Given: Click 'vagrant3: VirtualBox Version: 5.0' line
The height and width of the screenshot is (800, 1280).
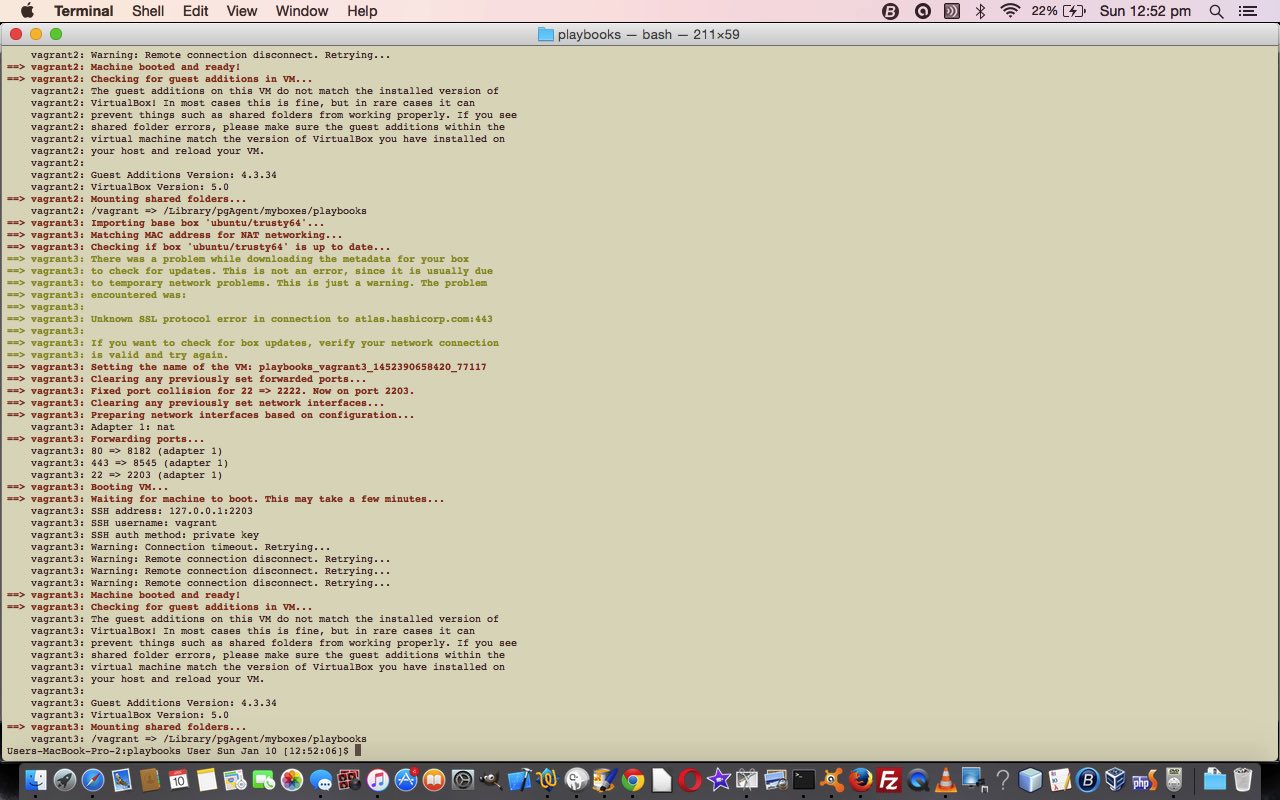Looking at the screenshot, I should tap(130, 715).
